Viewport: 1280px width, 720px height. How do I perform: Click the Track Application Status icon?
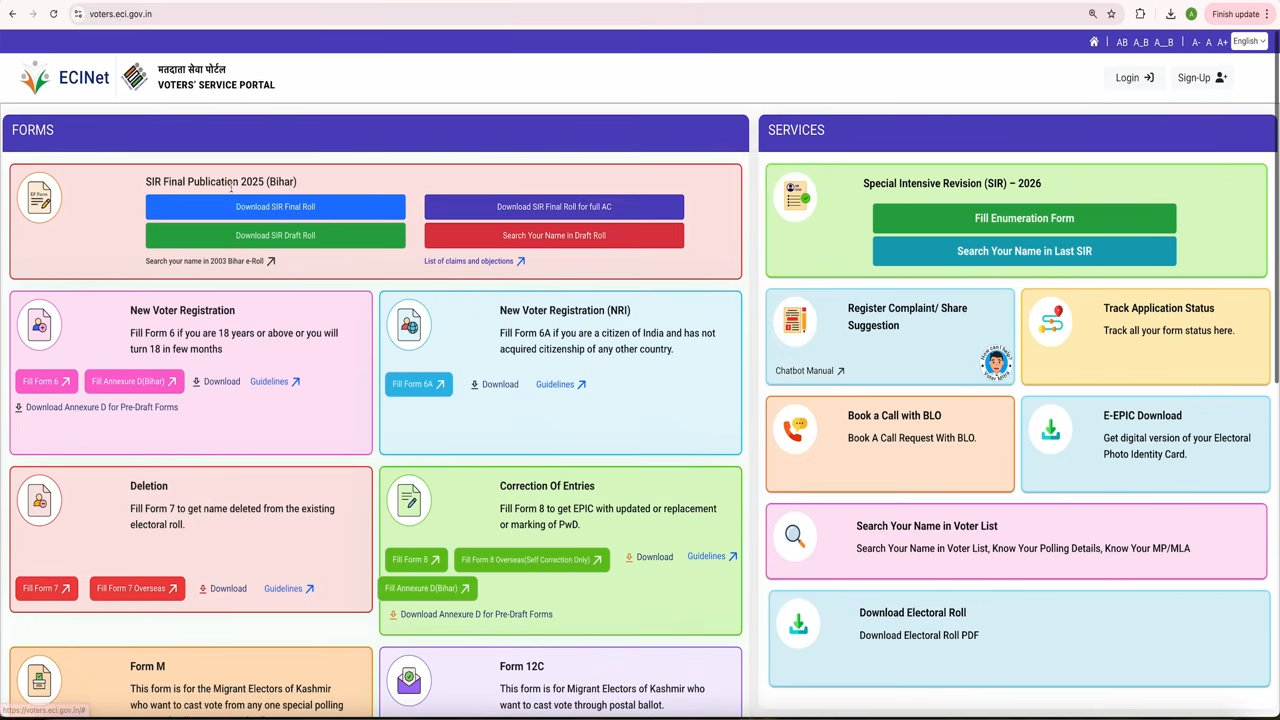coord(1051,322)
